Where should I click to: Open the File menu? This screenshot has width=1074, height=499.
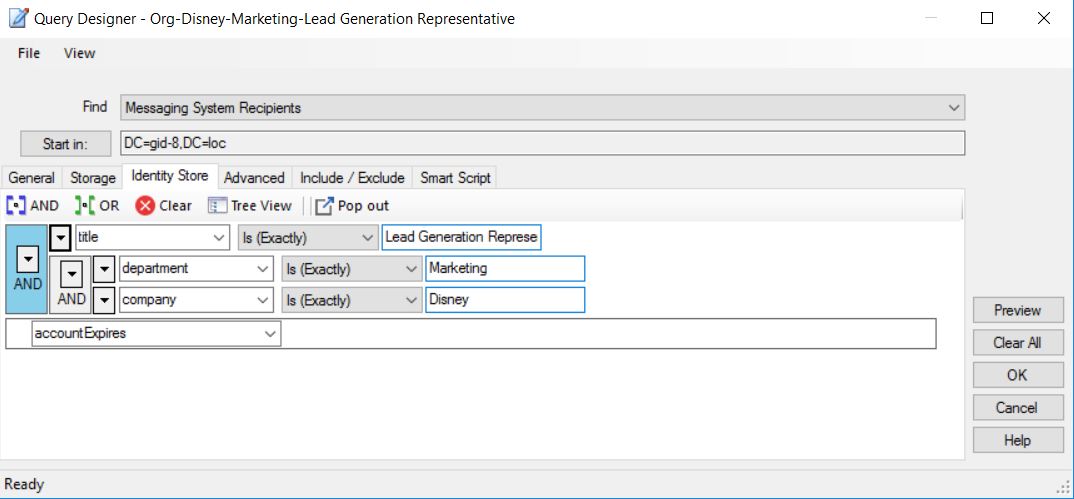(29, 53)
